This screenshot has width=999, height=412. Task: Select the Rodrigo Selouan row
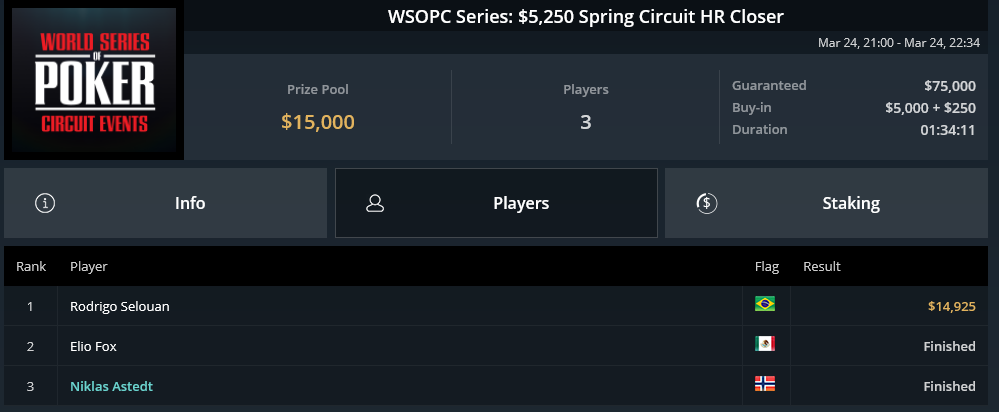tap(496, 306)
